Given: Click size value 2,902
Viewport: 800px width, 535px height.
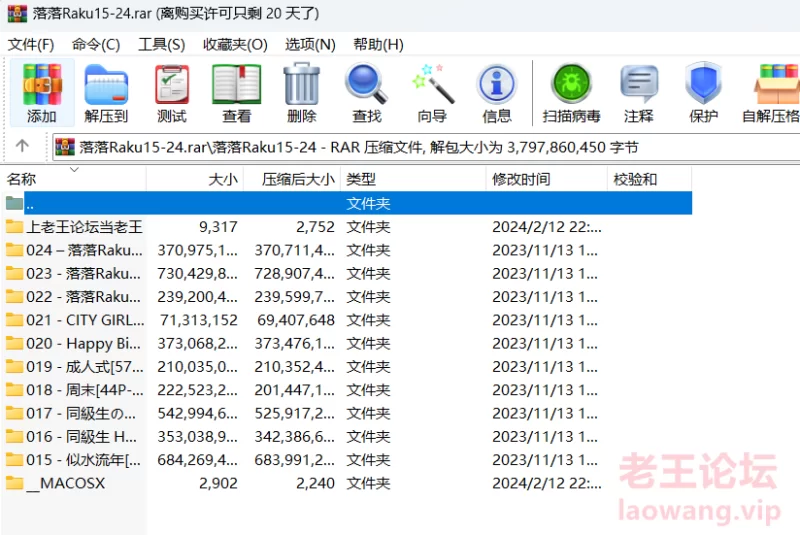Looking at the screenshot, I should (218, 482).
